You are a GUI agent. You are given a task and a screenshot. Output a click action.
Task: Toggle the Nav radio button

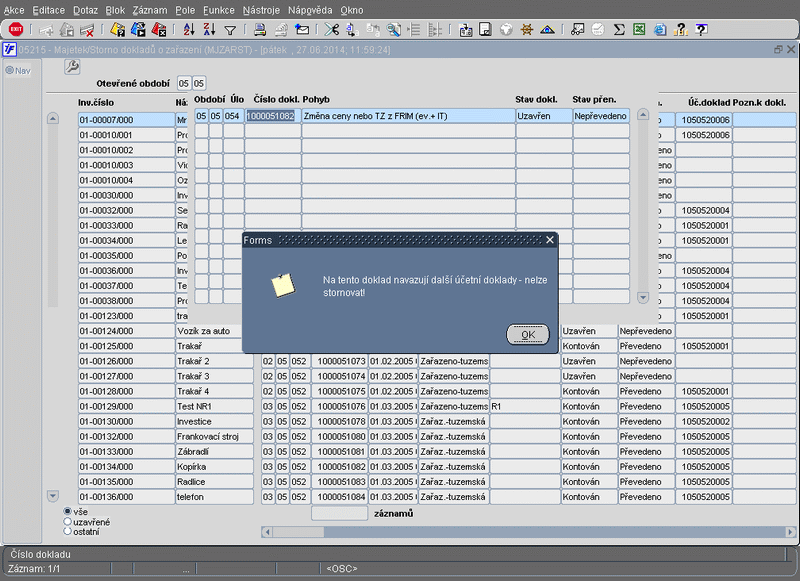9,70
